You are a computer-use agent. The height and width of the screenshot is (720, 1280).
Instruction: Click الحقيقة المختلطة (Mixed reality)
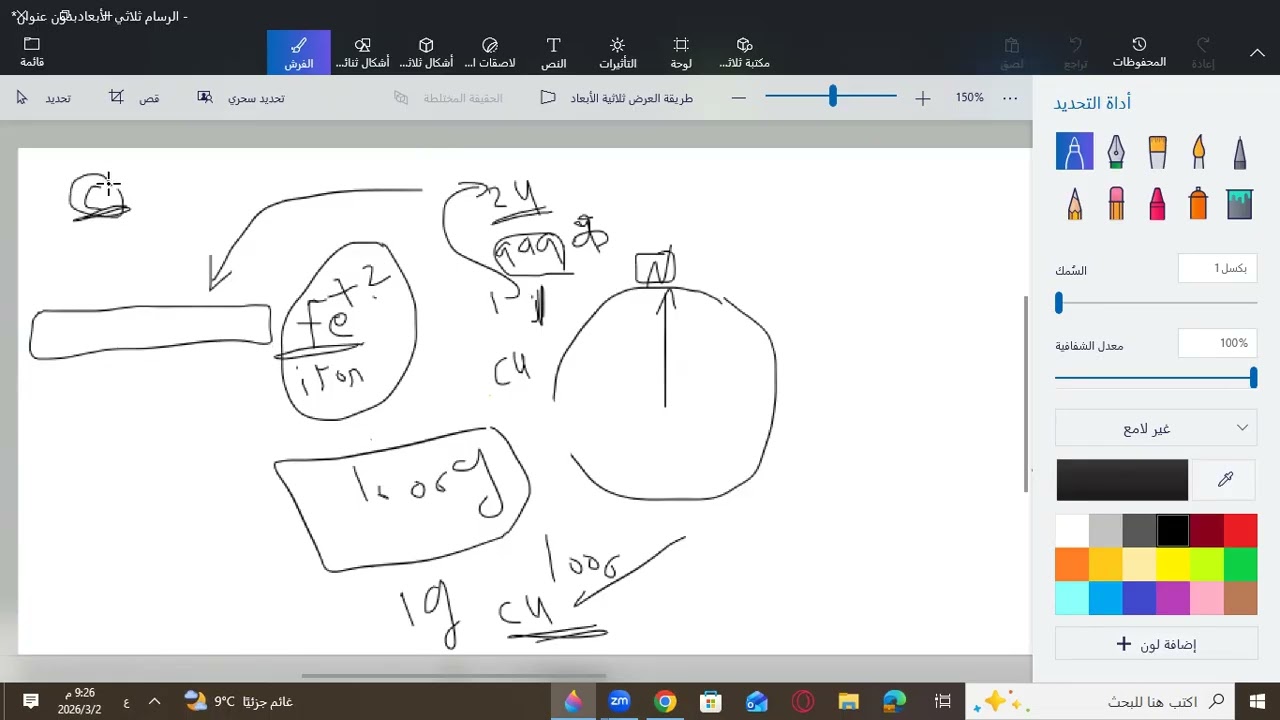pos(448,98)
